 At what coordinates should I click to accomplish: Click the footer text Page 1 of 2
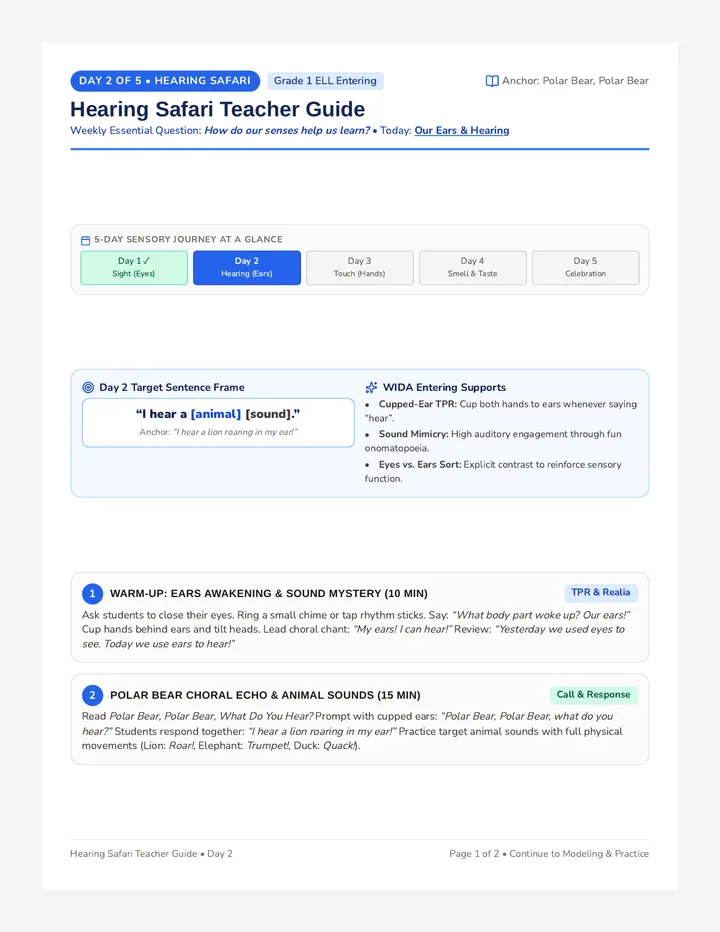(474, 854)
